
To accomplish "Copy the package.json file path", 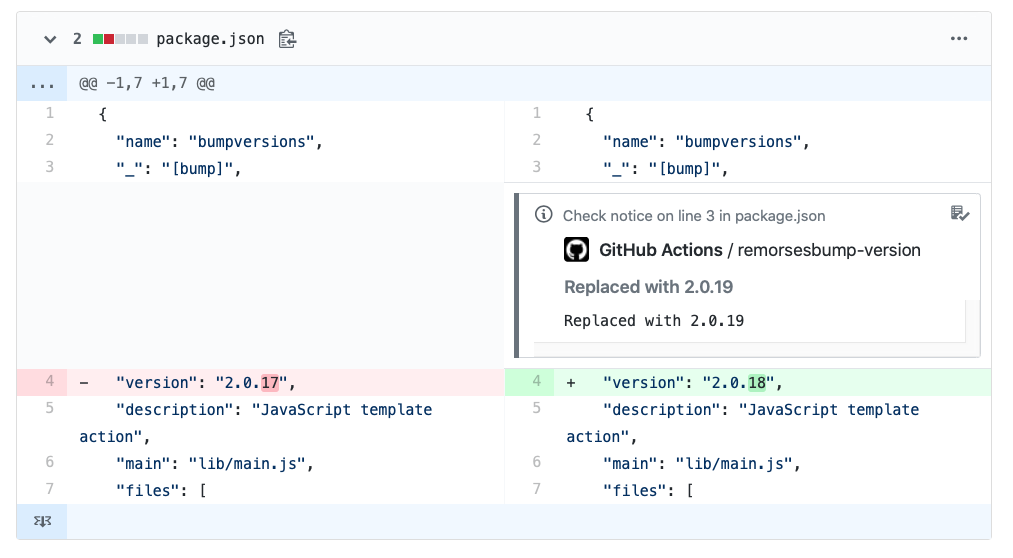I will [x=287, y=39].
